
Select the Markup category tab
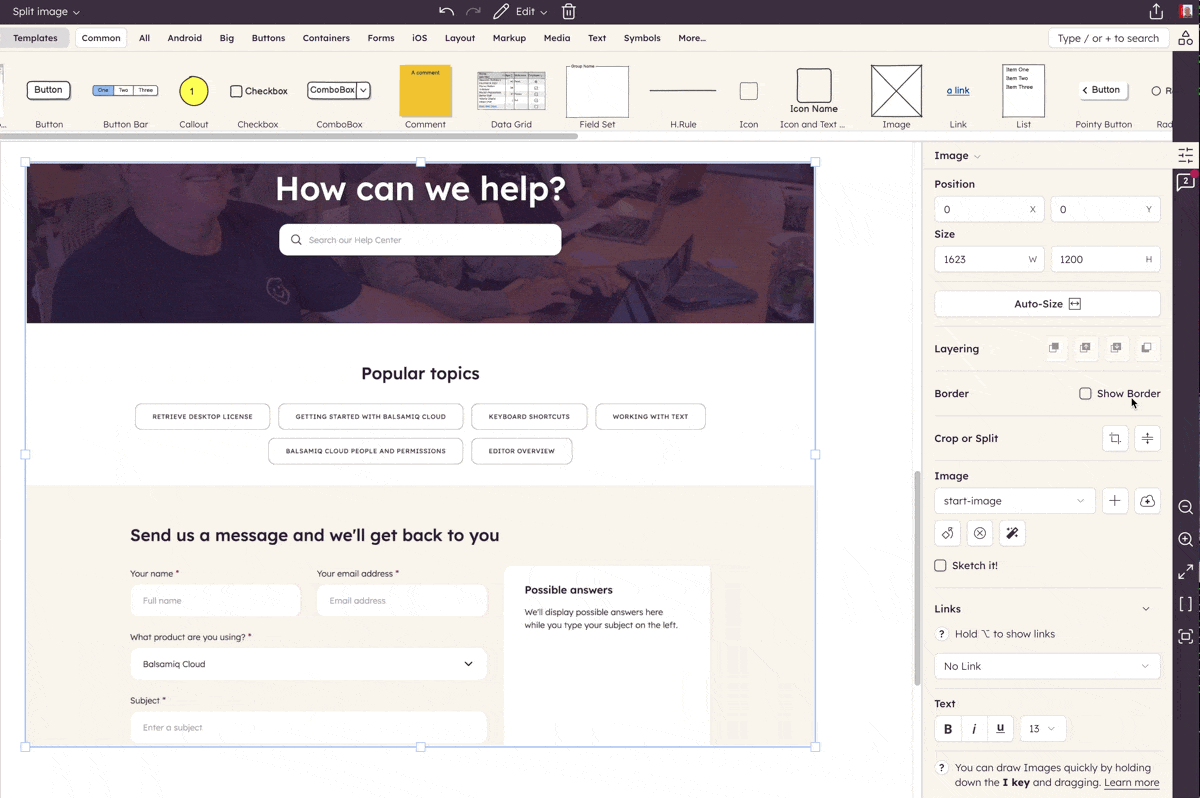(x=509, y=38)
